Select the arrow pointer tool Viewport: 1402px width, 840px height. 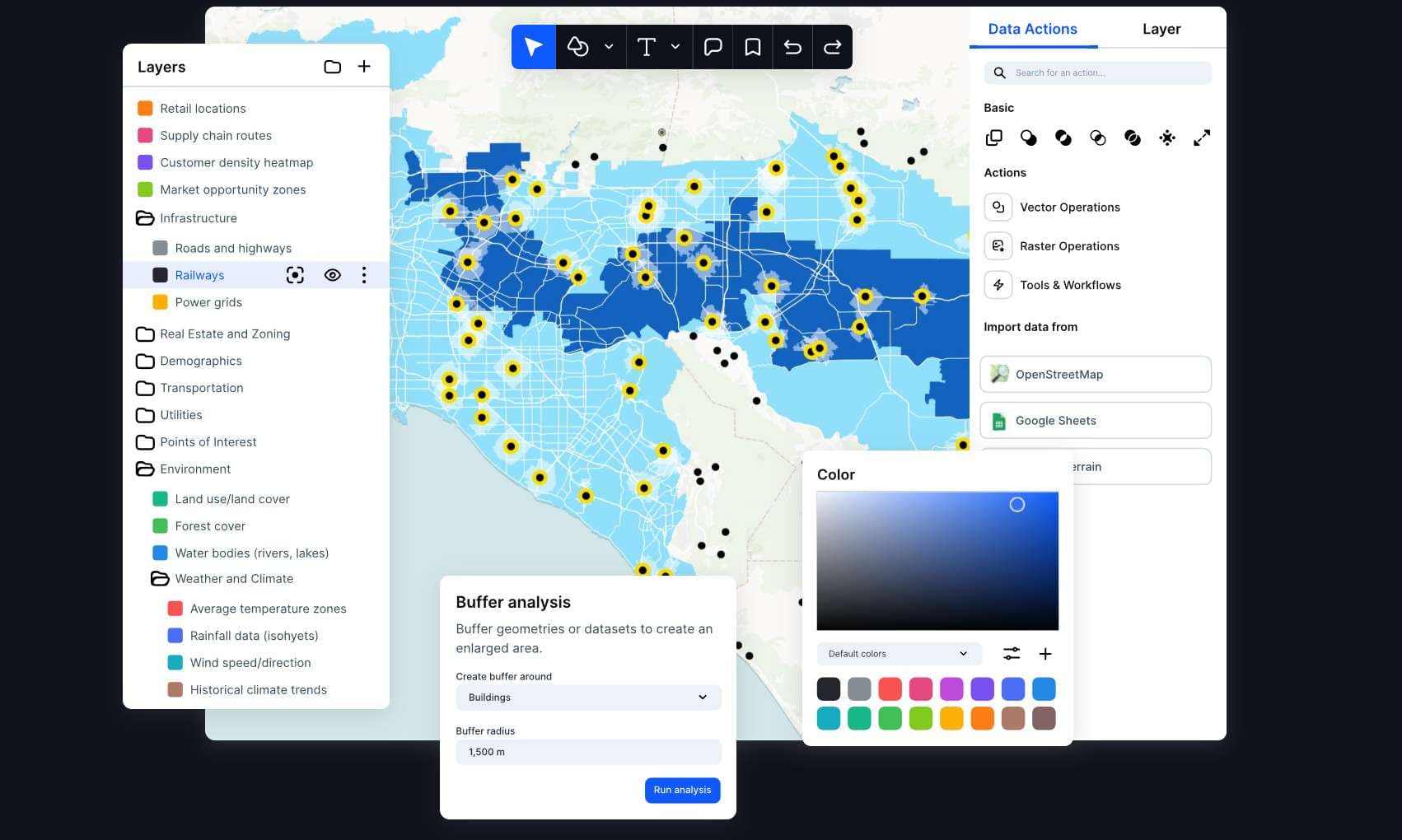click(x=533, y=47)
